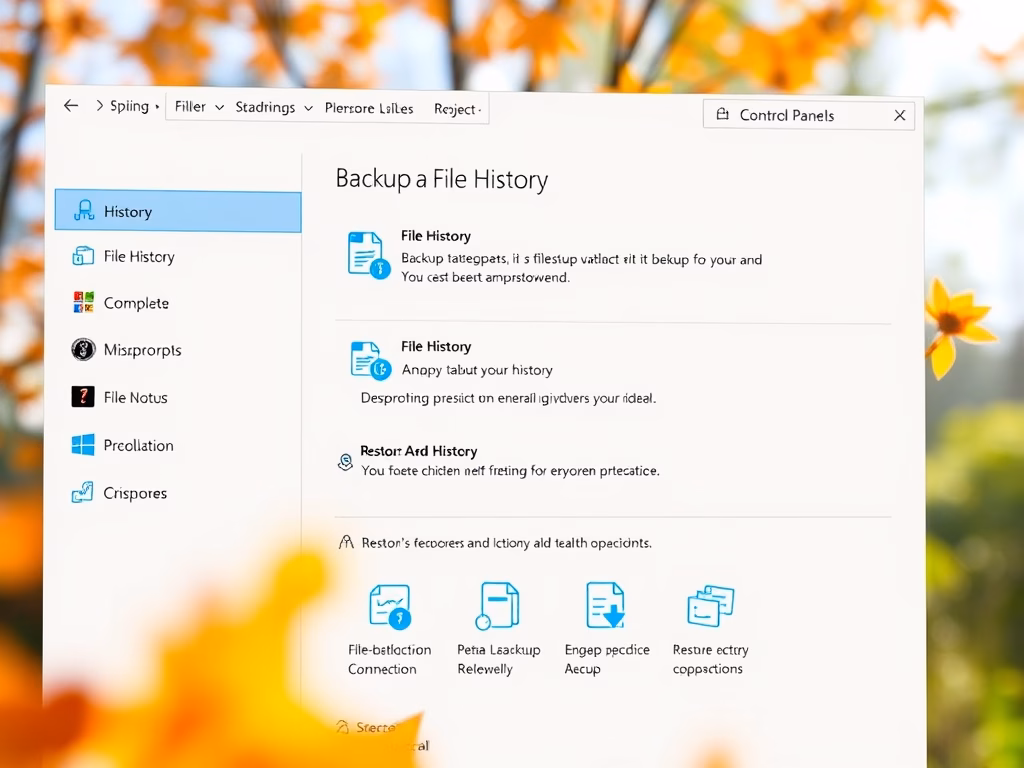Click the Windows logo Preollation icon
The image size is (1024, 768).
click(x=83, y=445)
